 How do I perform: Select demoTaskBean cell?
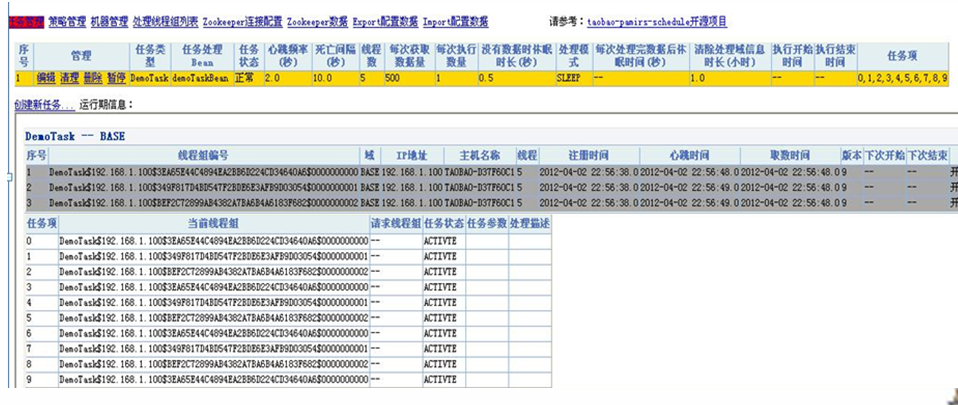(201, 78)
